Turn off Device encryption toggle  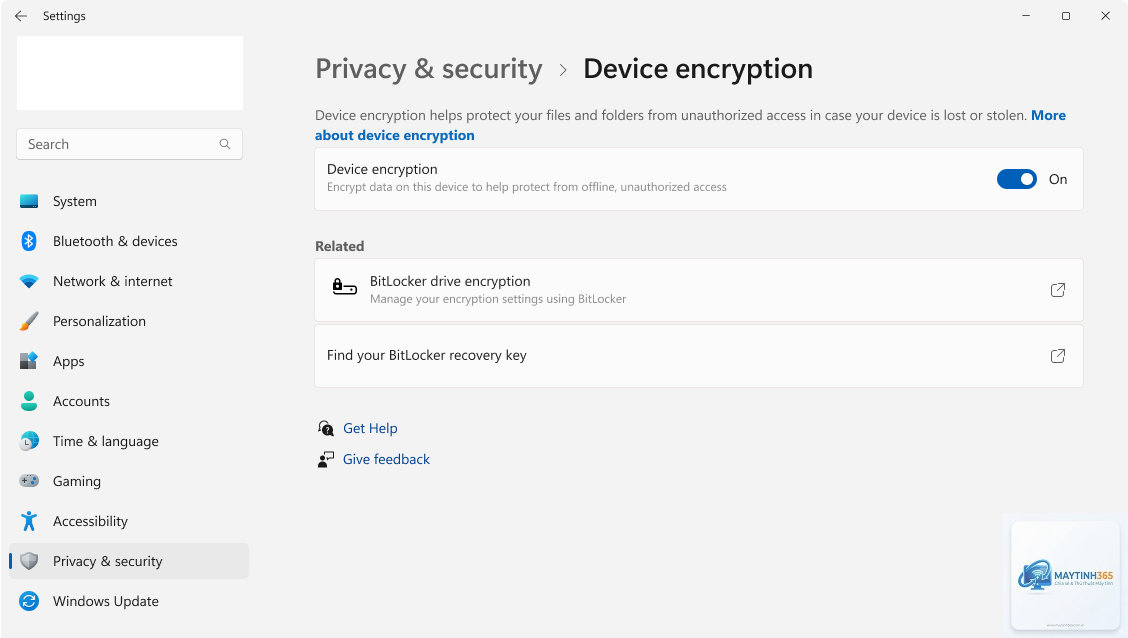click(1016, 179)
